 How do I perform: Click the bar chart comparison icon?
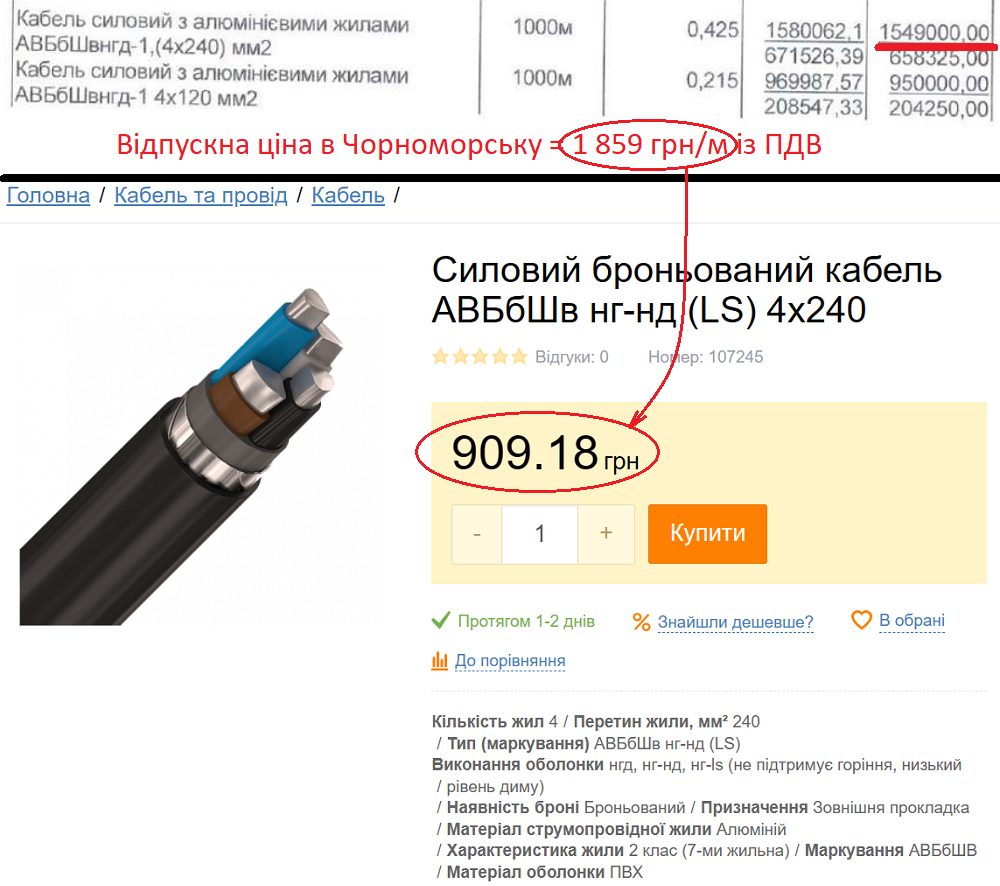(x=439, y=660)
